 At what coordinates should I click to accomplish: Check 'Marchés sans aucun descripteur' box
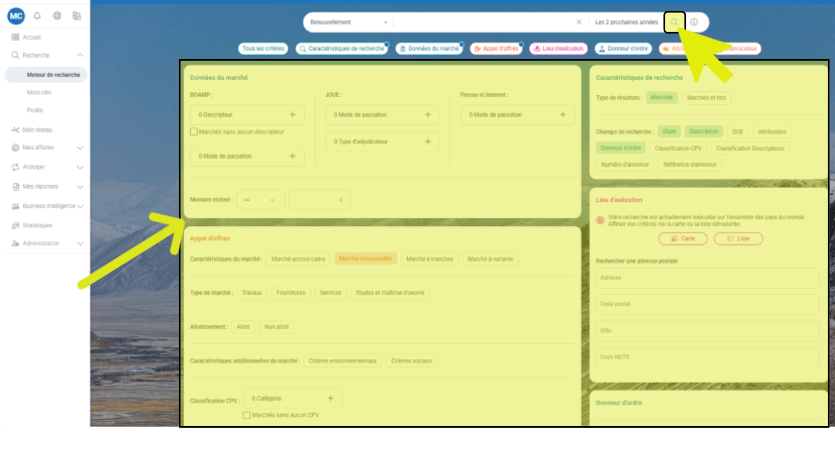pos(194,131)
